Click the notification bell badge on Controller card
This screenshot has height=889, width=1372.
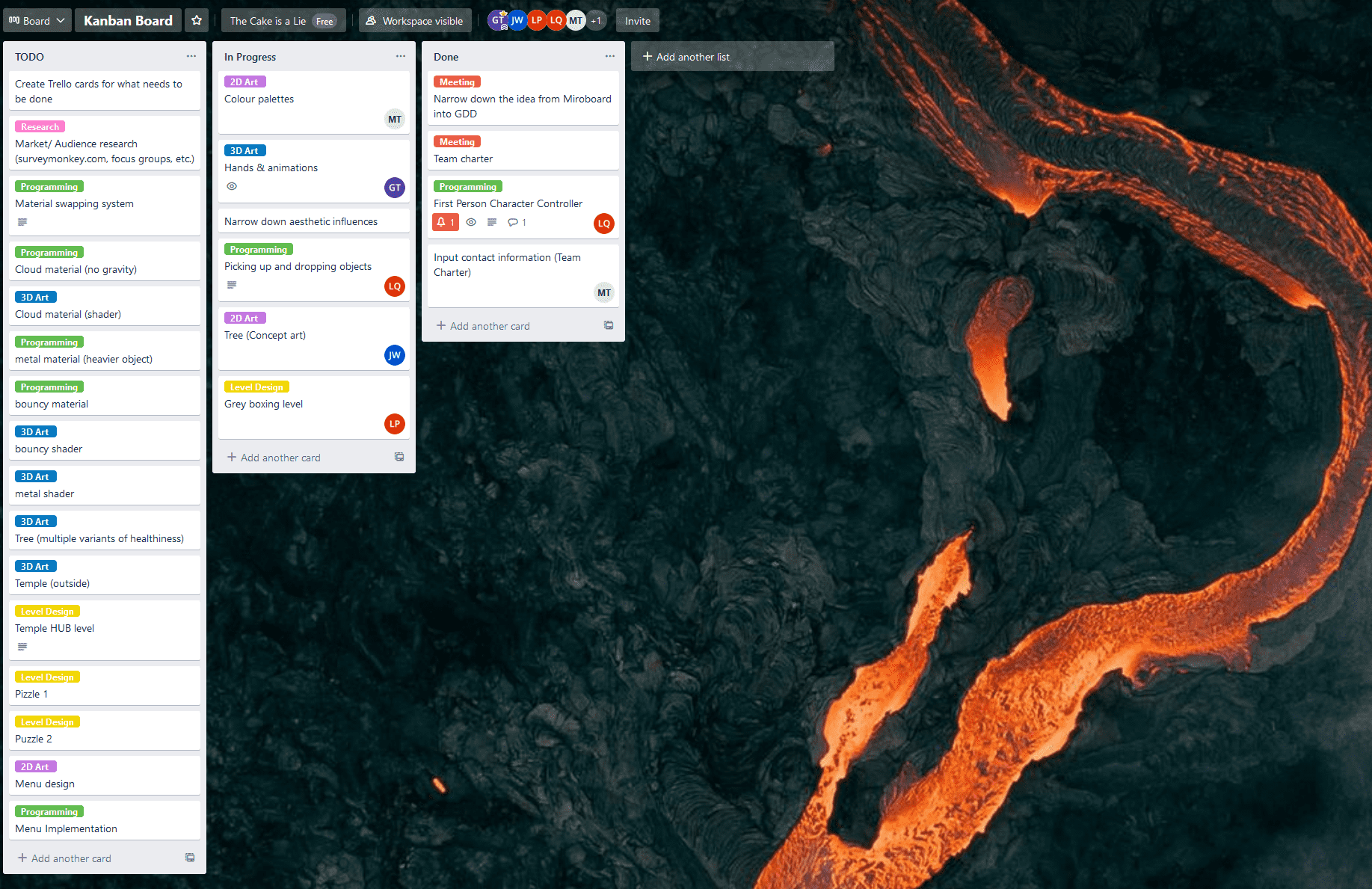coord(446,222)
